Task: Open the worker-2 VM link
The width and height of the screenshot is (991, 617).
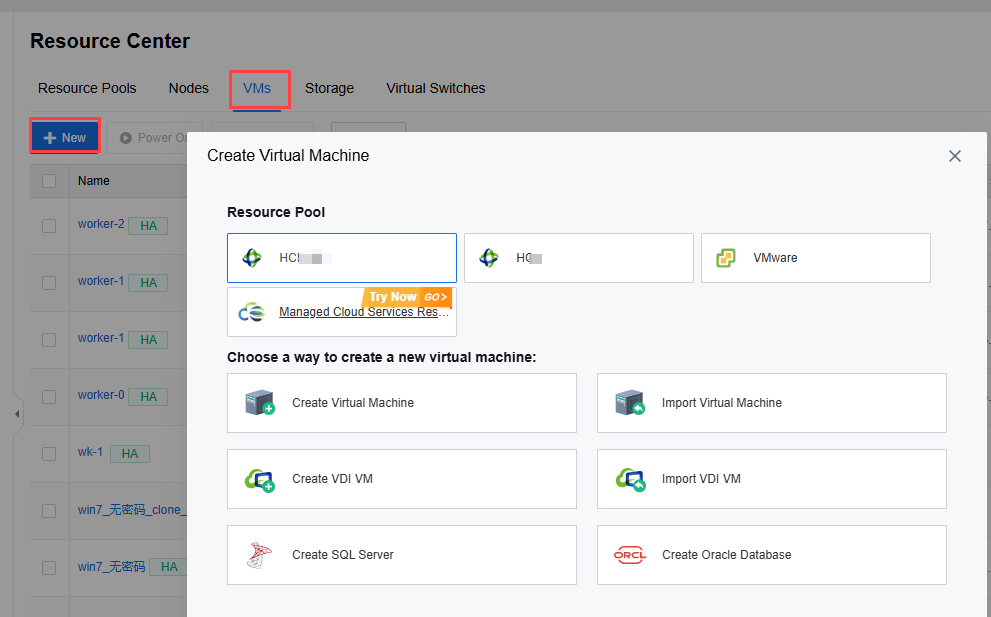Action: [x=101, y=224]
